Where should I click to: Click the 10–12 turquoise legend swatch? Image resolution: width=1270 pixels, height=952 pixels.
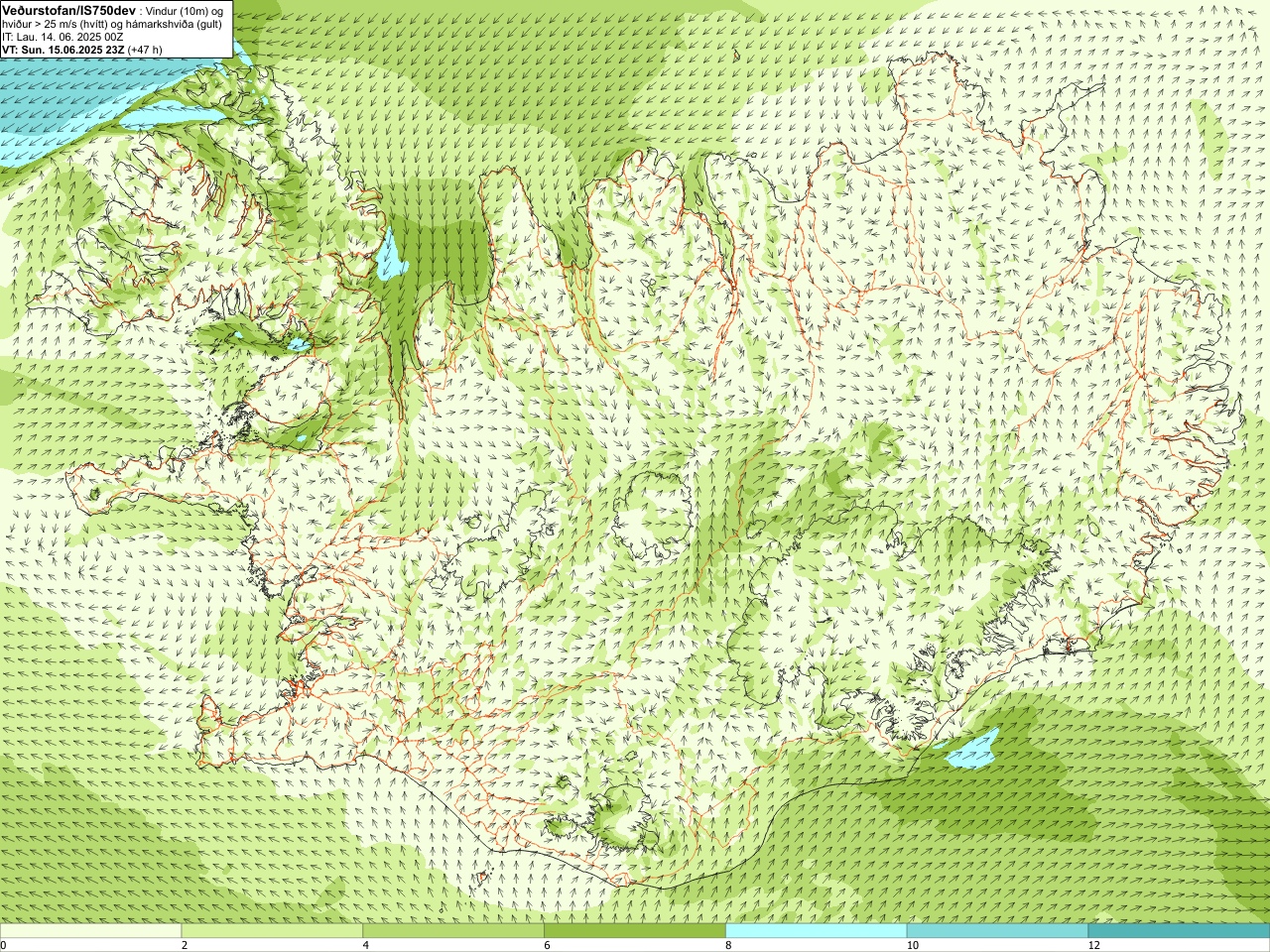click(997, 931)
